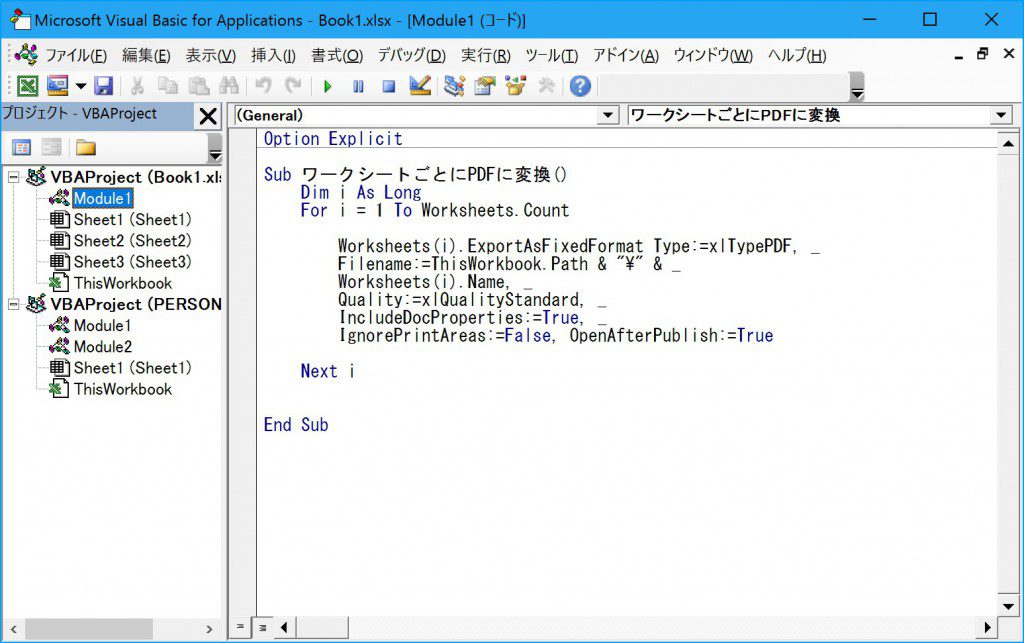Toggle Design Mode icon
This screenshot has width=1024, height=643.
coord(419,86)
